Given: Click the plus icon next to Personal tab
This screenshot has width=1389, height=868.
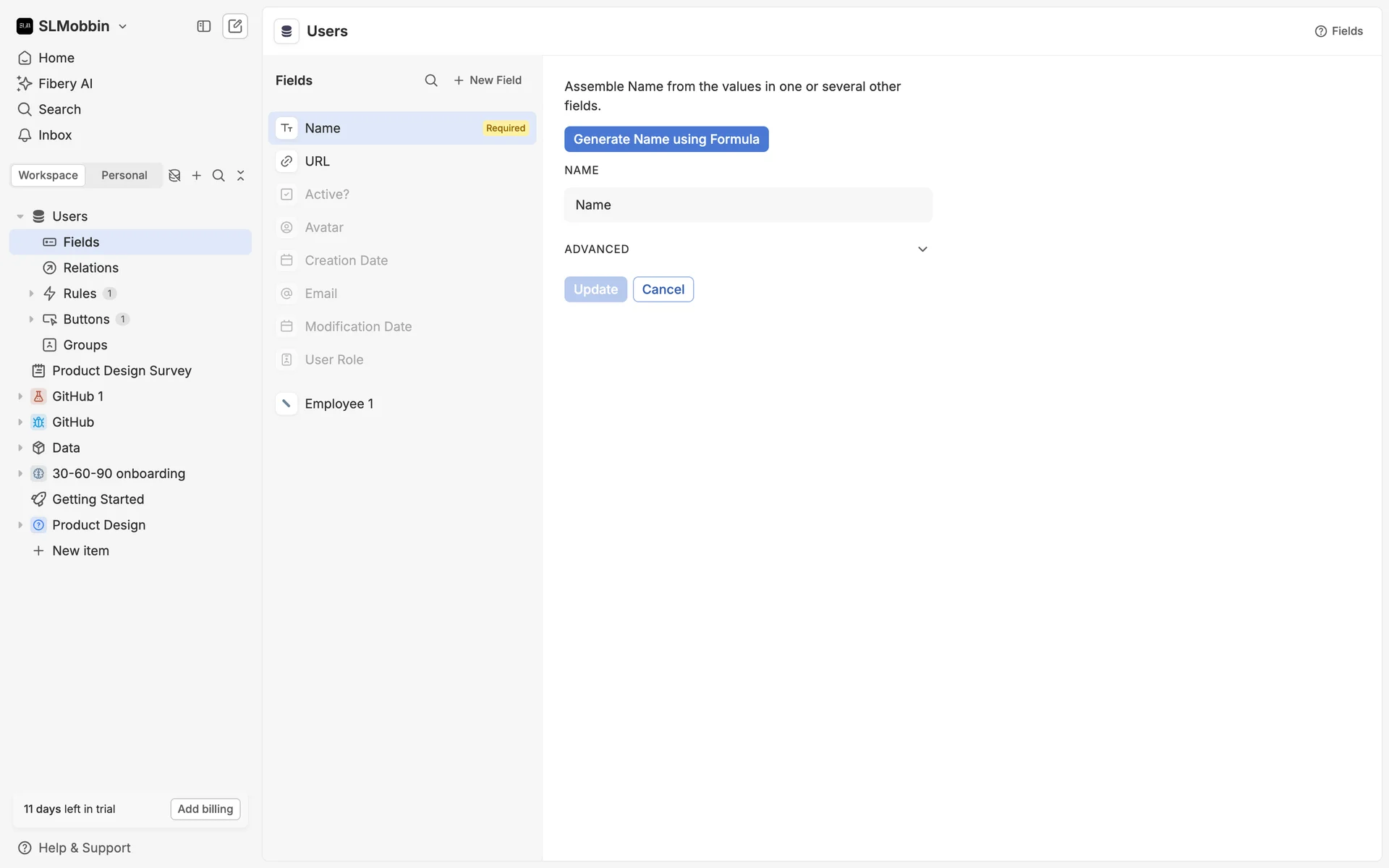Looking at the screenshot, I should (197, 176).
